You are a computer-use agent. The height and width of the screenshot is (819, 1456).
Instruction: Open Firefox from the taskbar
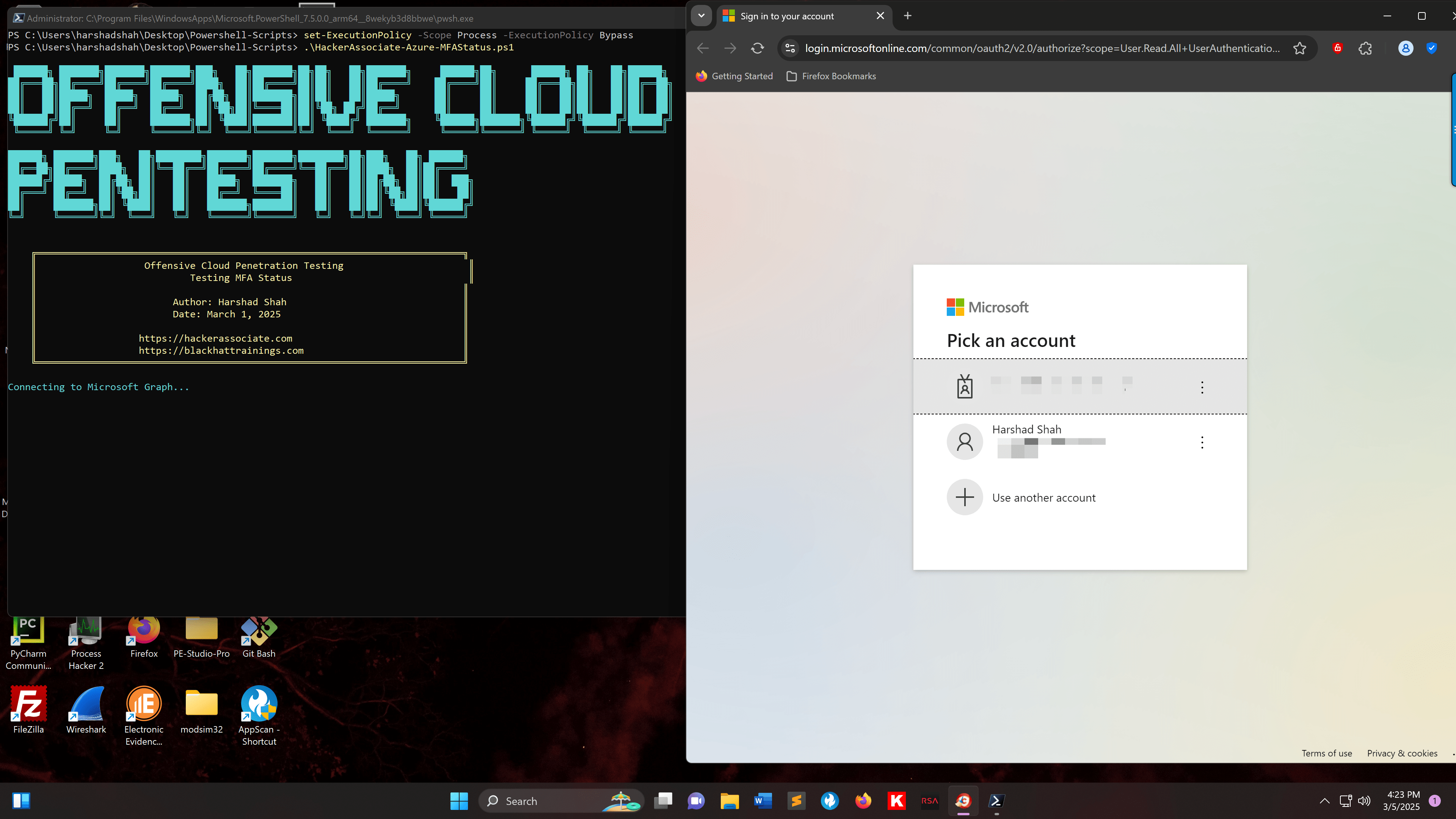pos(863,801)
